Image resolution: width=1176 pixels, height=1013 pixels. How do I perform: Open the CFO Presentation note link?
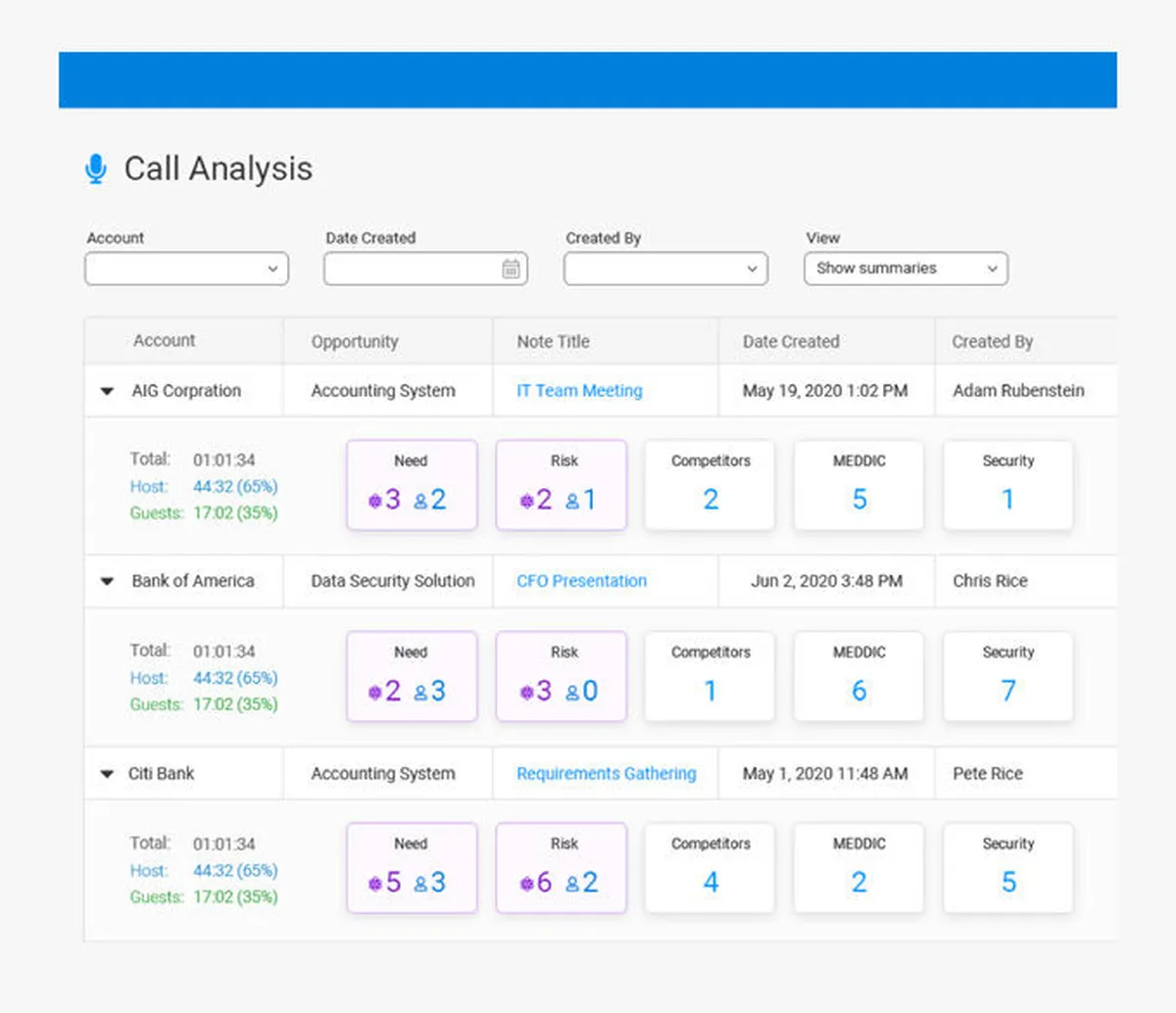(x=581, y=581)
